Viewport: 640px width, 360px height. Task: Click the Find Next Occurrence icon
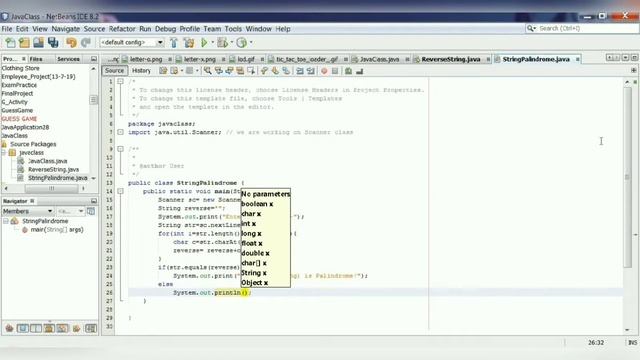[229, 71]
